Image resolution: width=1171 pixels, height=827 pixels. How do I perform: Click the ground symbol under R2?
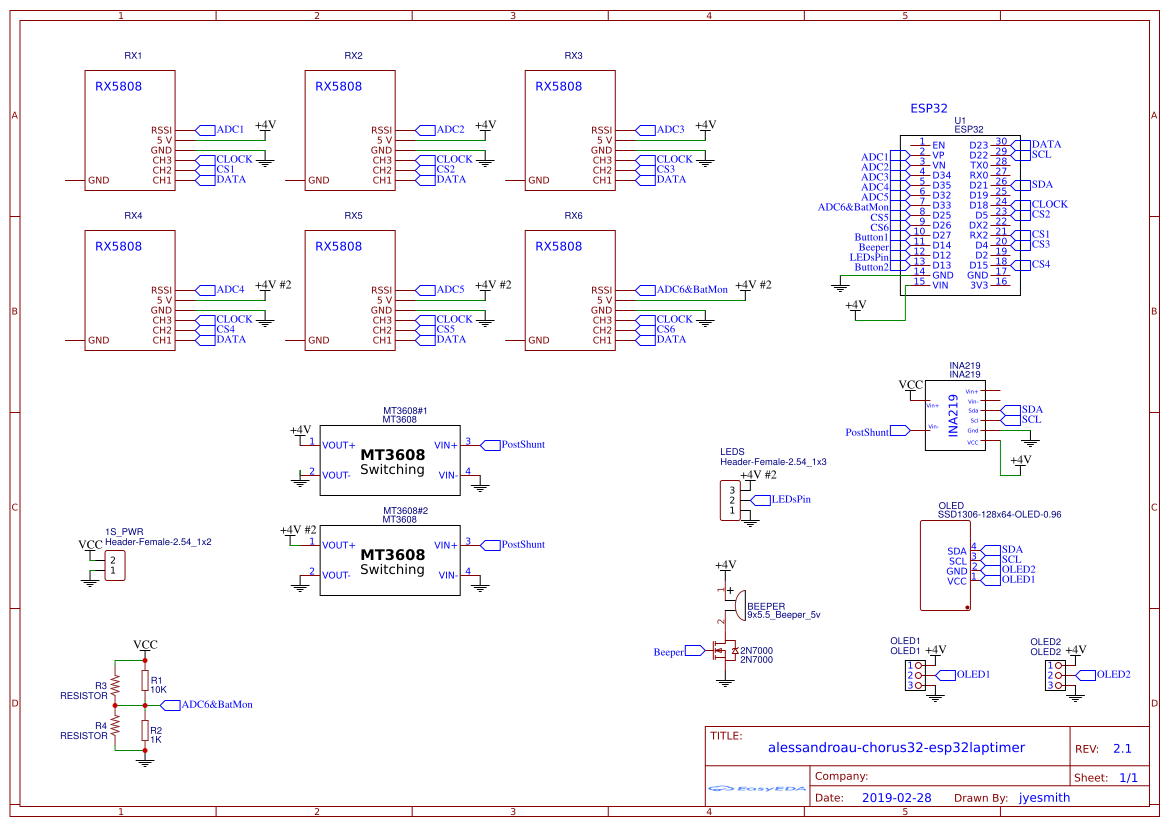tap(145, 762)
